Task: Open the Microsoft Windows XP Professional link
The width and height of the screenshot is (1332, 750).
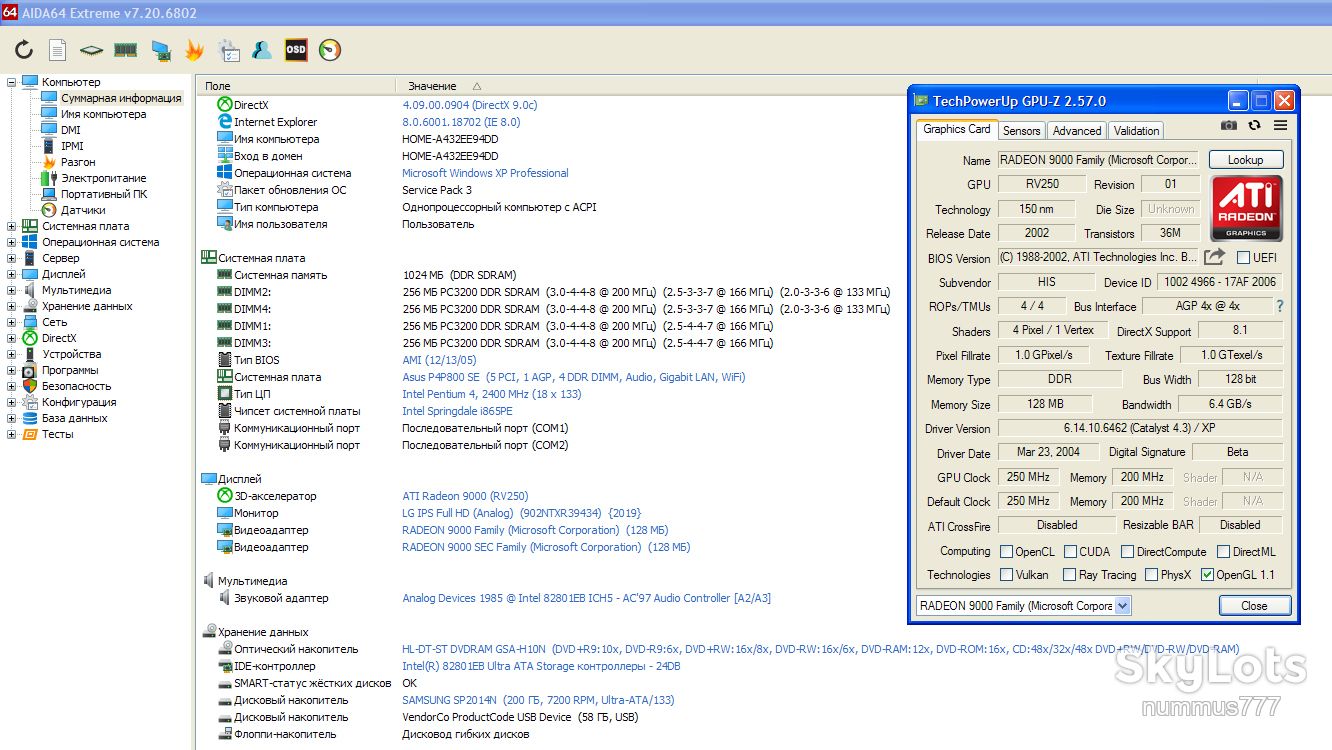Action: point(485,173)
